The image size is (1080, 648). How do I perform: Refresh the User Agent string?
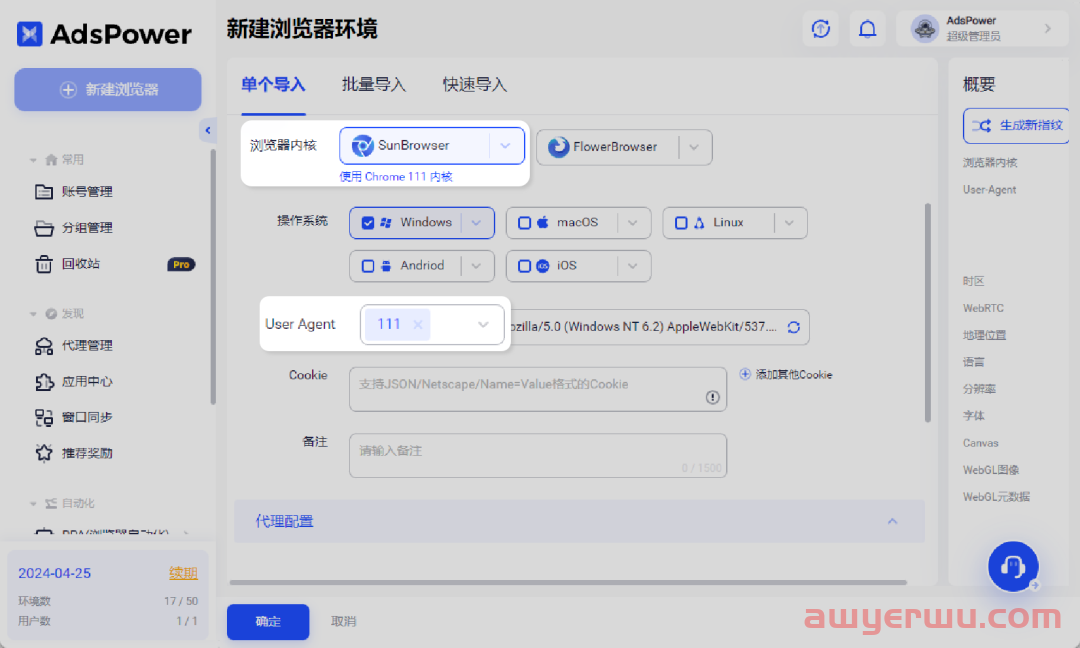(x=793, y=327)
